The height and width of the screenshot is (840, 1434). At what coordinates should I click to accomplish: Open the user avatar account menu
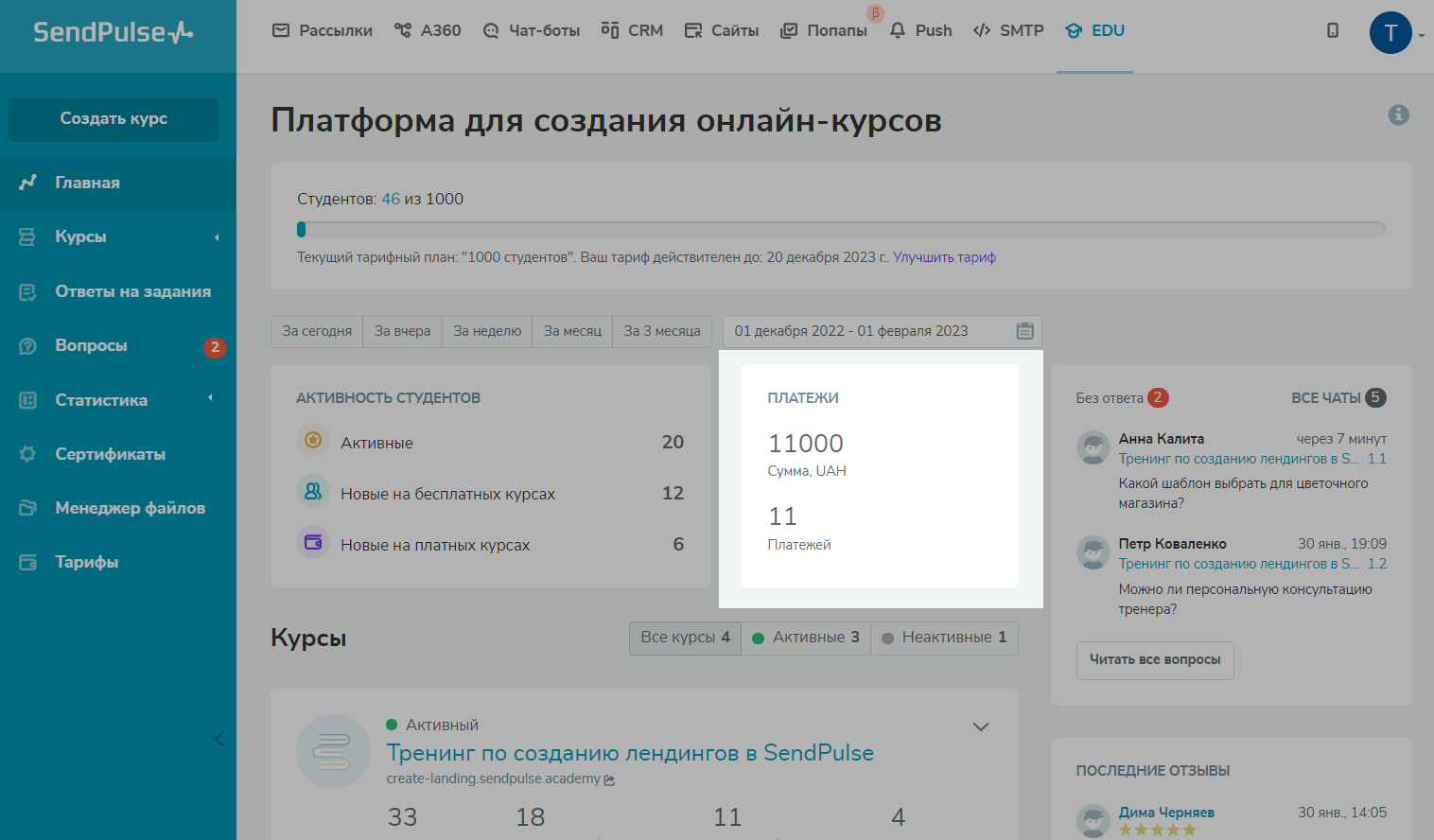(1390, 34)
